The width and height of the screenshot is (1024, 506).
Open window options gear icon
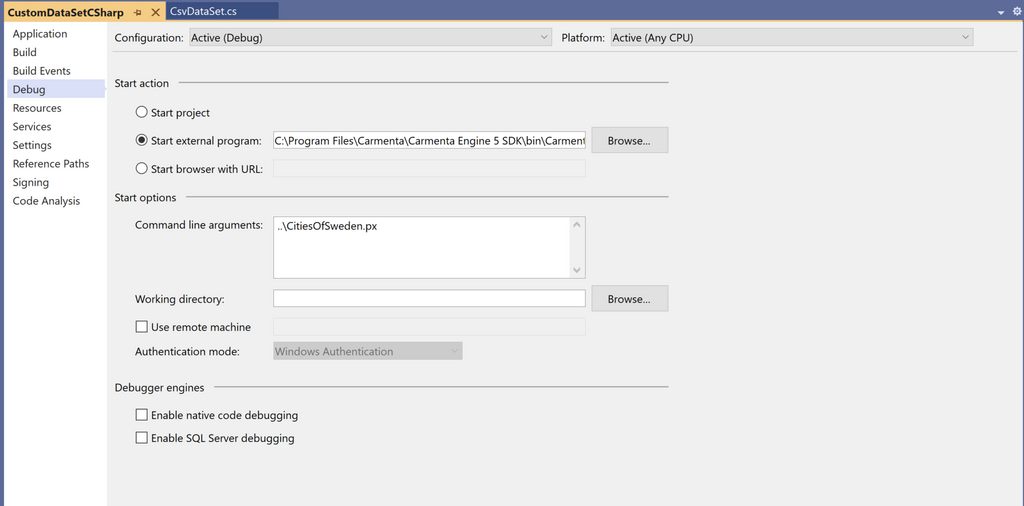(1017, 12)
